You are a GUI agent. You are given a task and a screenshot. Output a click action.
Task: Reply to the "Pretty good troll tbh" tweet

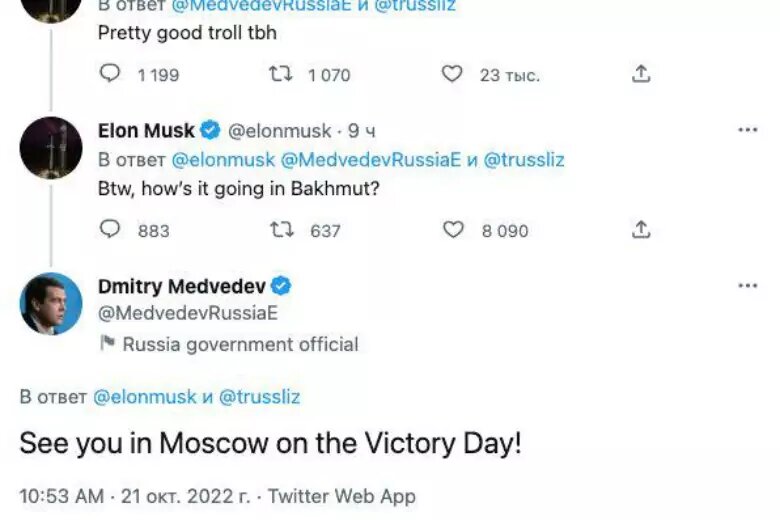pos(111,74)
